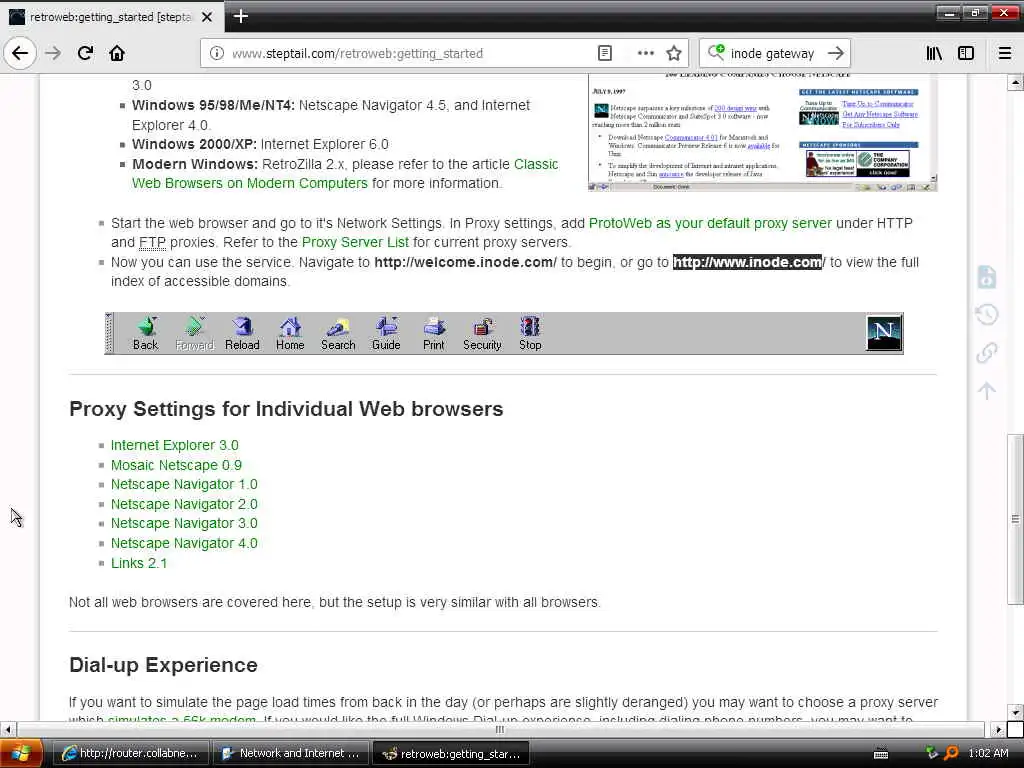
Task: Click the search engine magnifier icon
Action: pyautogui.click(x=716, y=52)
